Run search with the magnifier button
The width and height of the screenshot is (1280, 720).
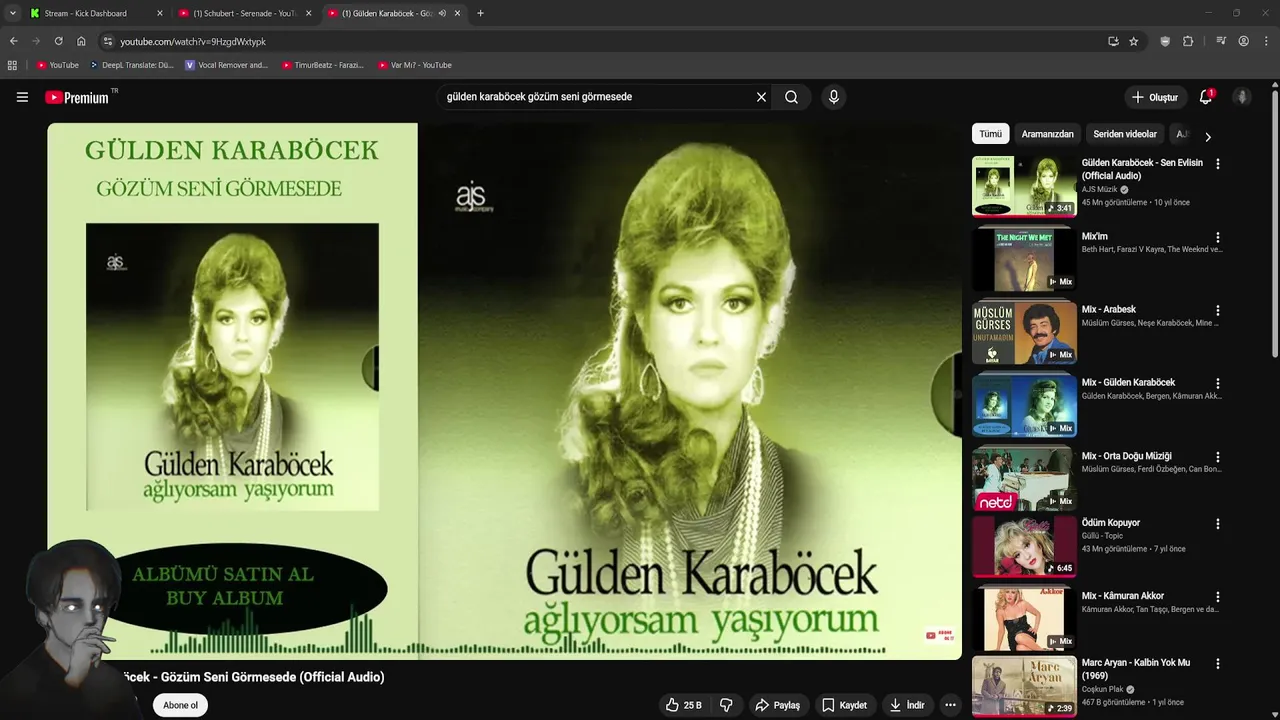pyautogui.click(x=791, y=97)
